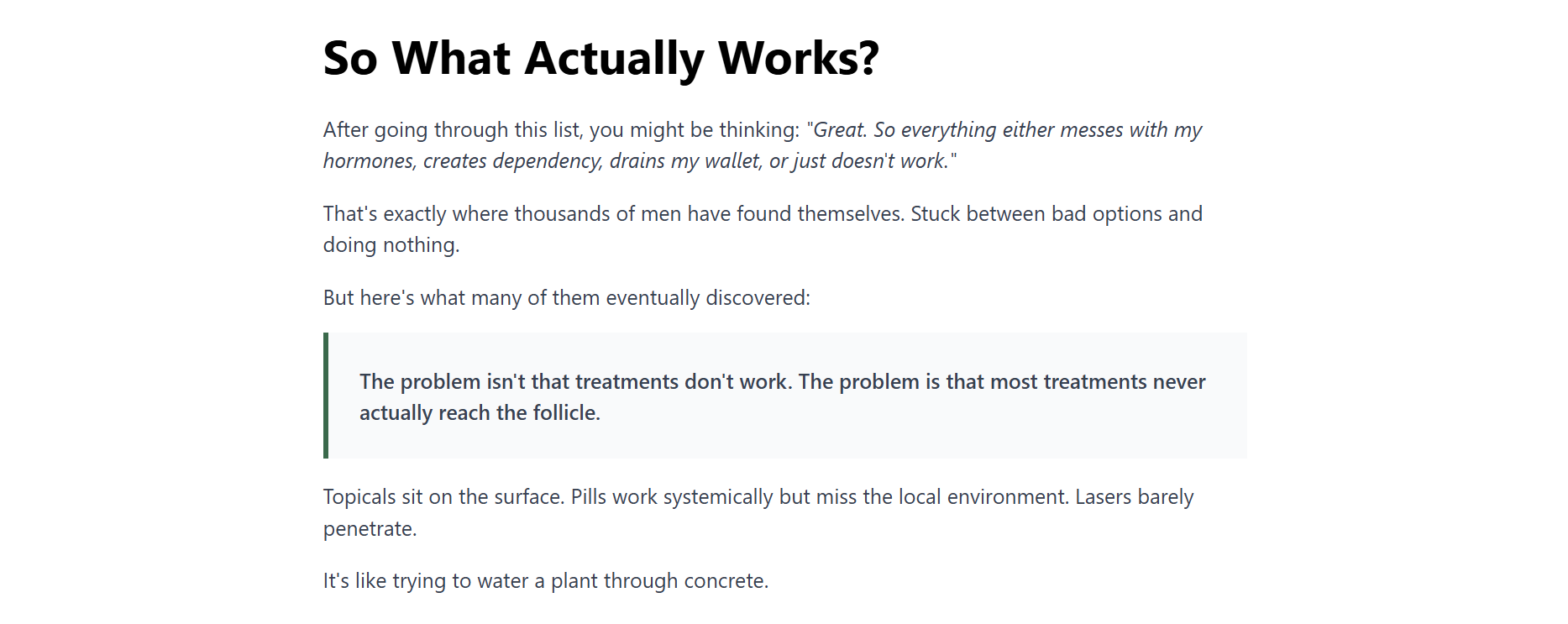Click the word "penetrate."
The width and height of the screenshot is (1568, 624).
click(x=370, y=529)
